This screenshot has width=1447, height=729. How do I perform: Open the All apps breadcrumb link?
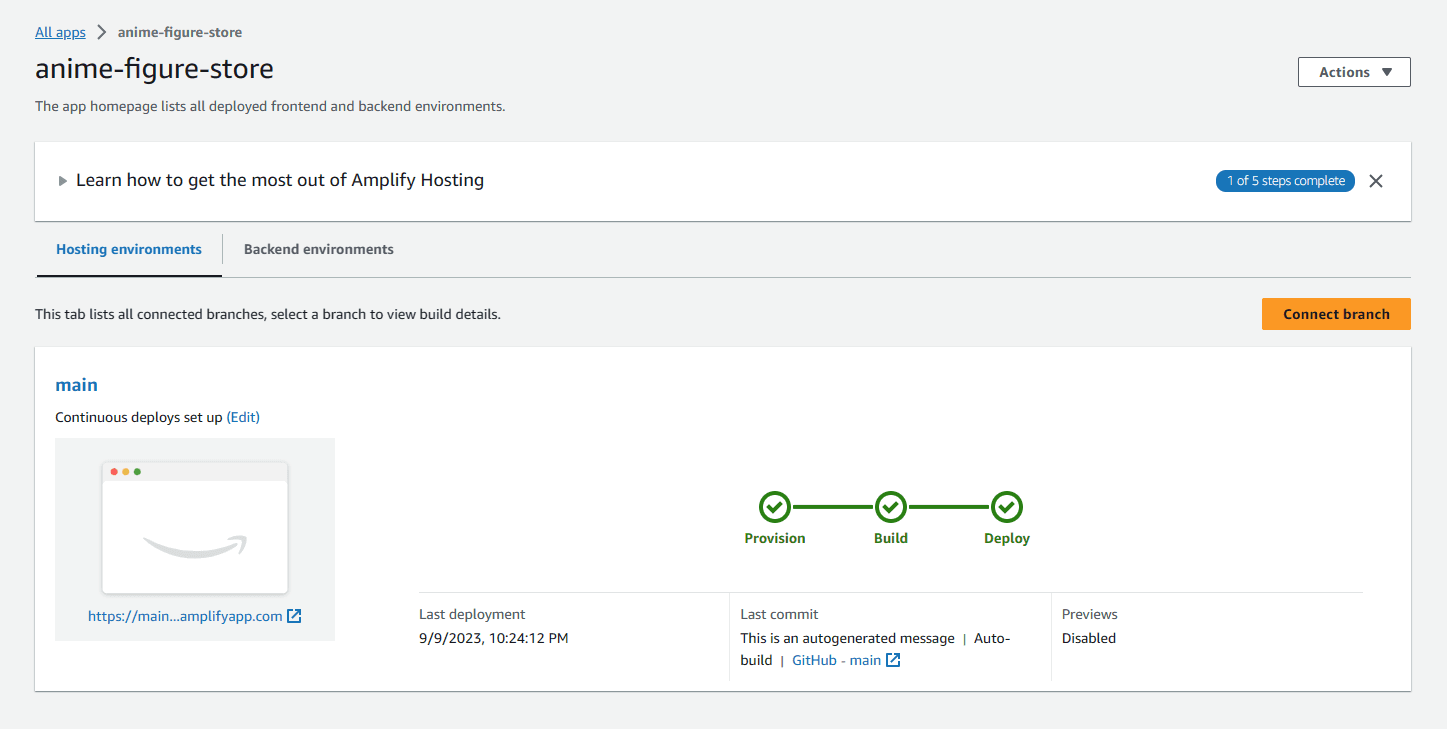60,32
